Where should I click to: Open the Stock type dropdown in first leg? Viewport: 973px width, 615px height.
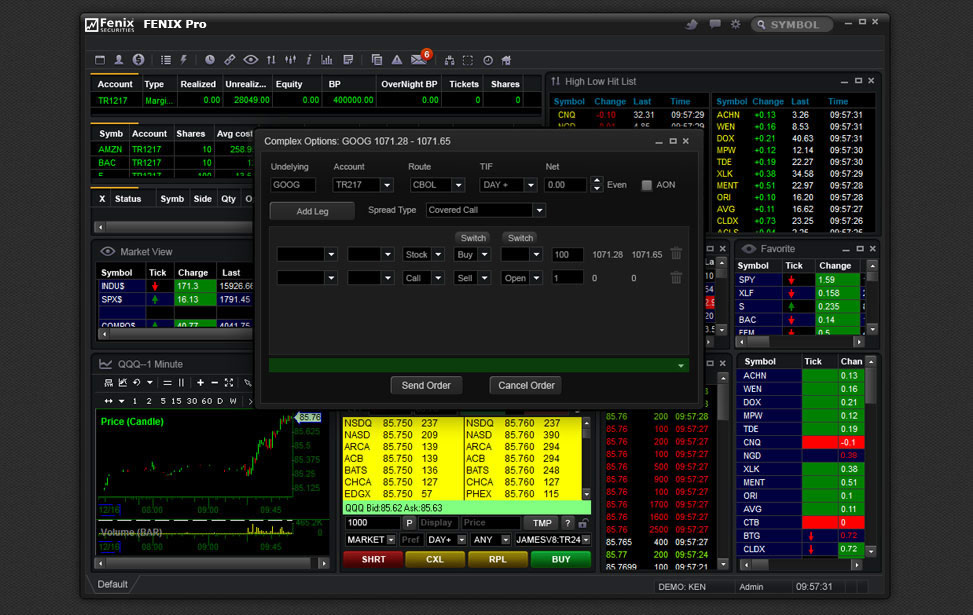click(x=423, y=254)
